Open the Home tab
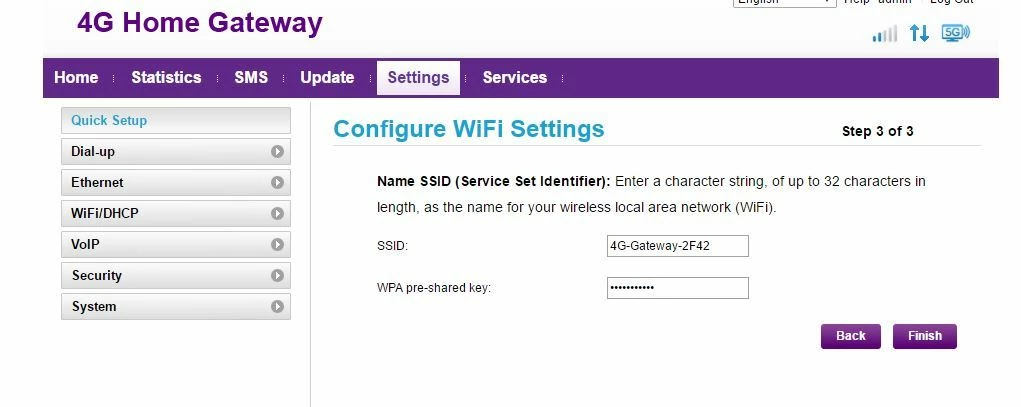This screenshot has width=1021, height=407. 76,77
